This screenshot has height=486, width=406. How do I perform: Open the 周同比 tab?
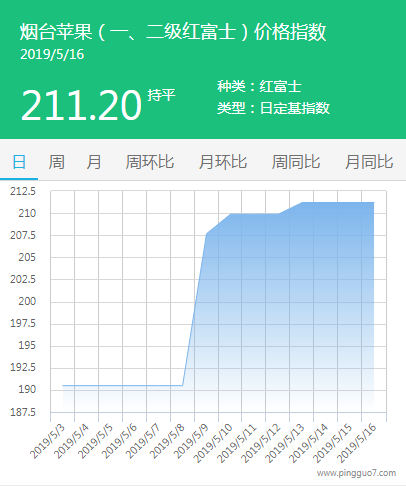tap(296, 162)
